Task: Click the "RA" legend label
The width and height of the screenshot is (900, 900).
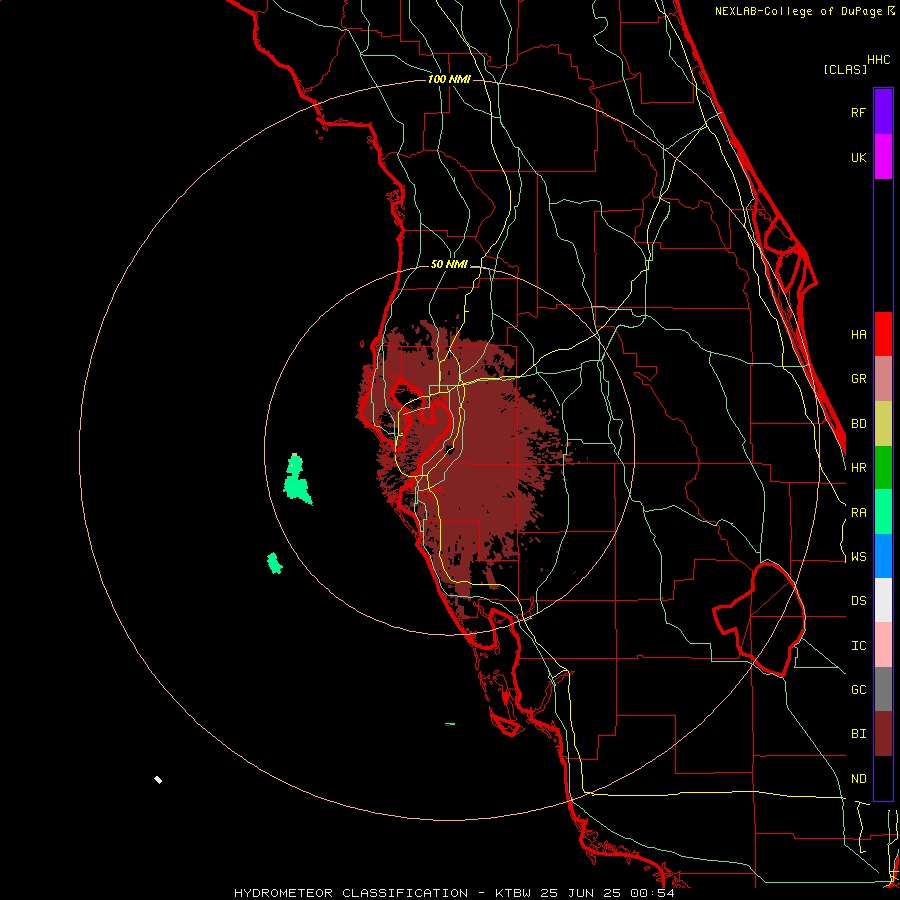Action: (x=858, y=513)
